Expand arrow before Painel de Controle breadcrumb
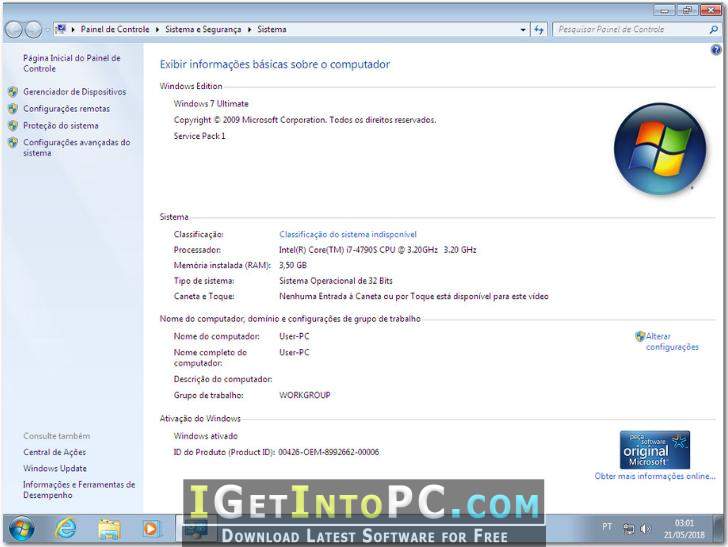Screen dimensions: 728x547 click(x=73, y=29)
